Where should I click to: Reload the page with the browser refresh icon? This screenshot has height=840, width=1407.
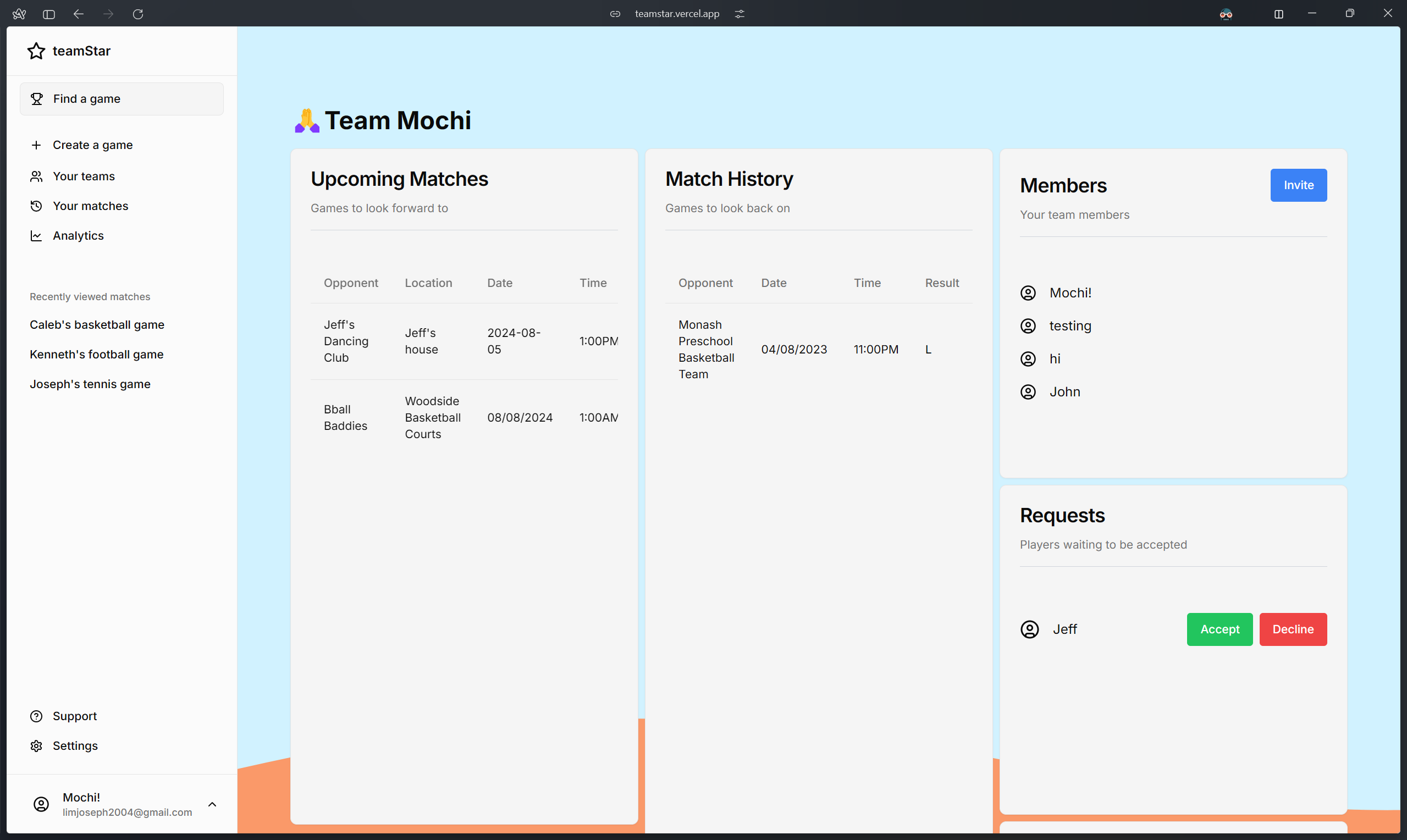pyautogui.click(x=137, y=14)
